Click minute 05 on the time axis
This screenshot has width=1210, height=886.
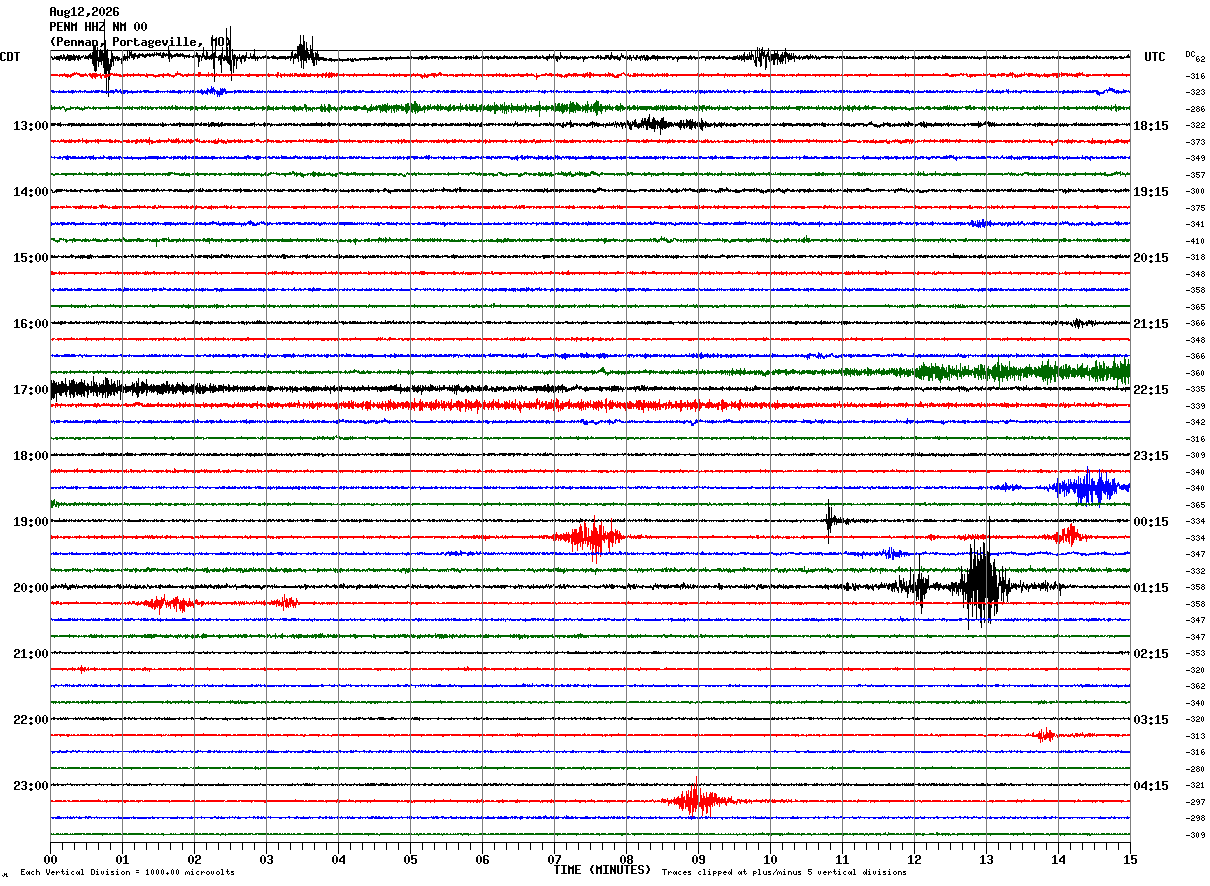pos(410,859)
